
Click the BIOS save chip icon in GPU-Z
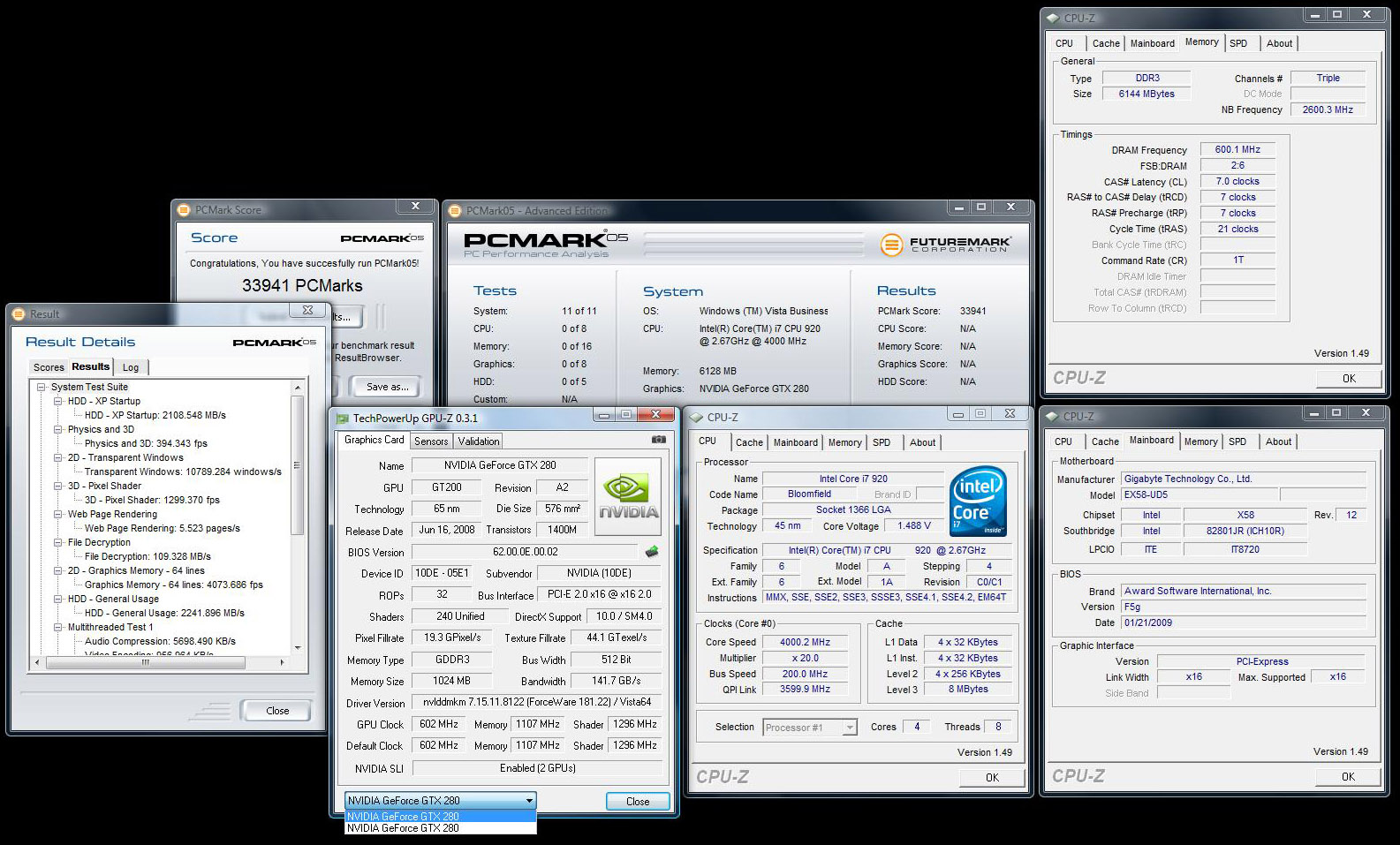click(x=652, y=552)
